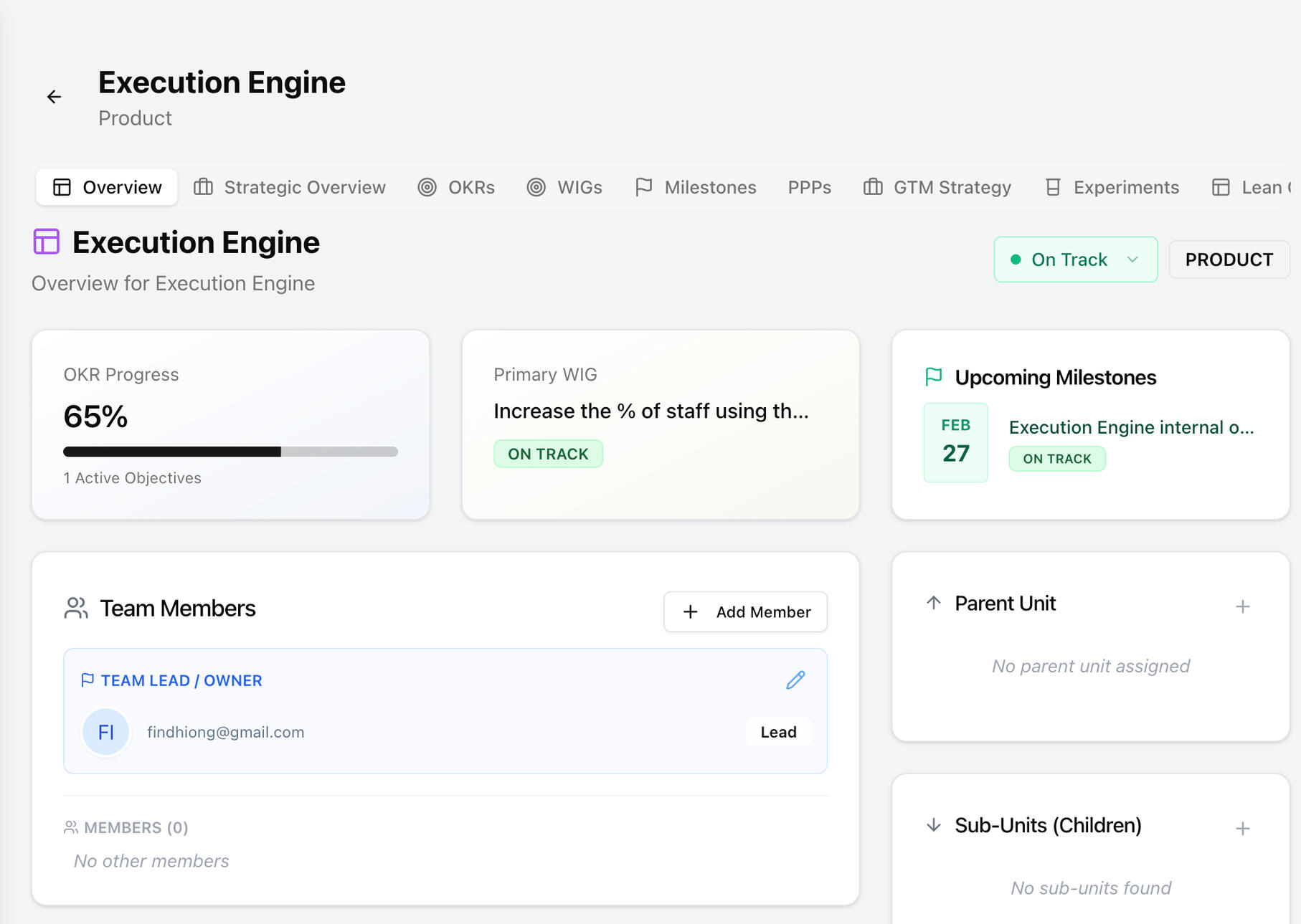This screenshot has height=924, width=1301.
Task: Click the FI avatar of findhiong@gmail.com
Action: coord(105,732)
